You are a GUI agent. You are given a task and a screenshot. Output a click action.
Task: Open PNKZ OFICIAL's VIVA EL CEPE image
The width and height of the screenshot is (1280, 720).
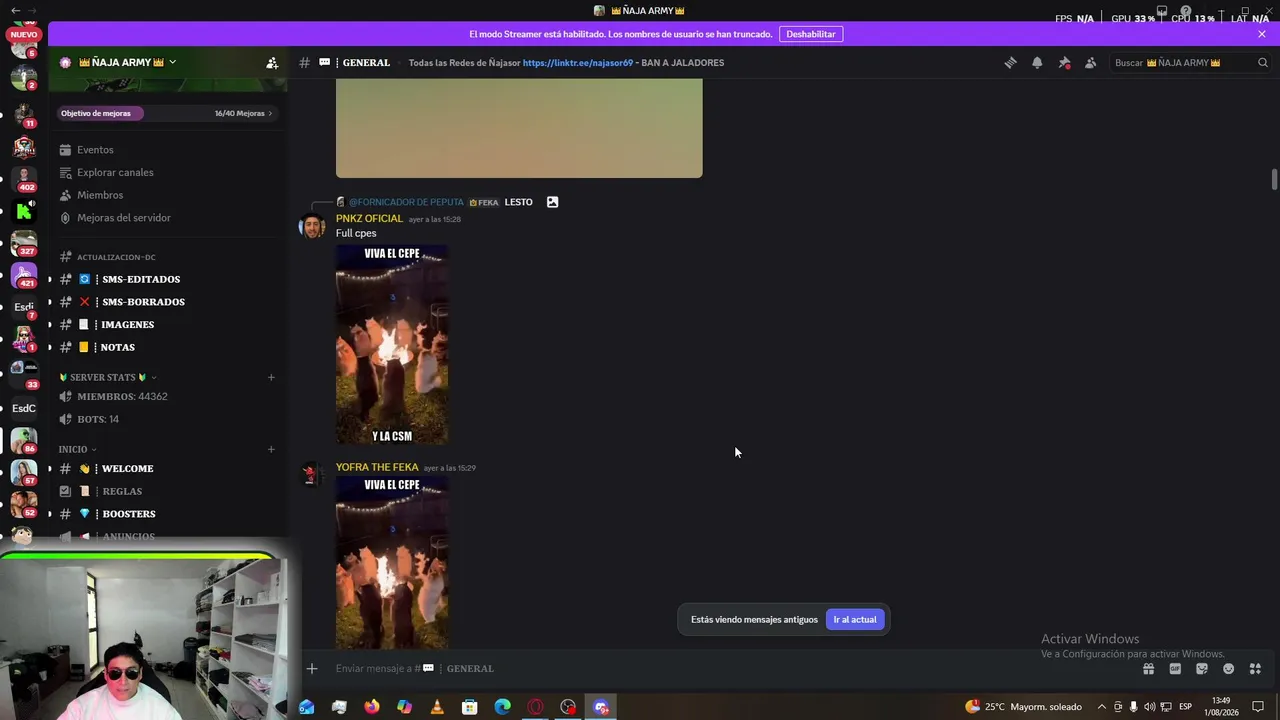392,344
